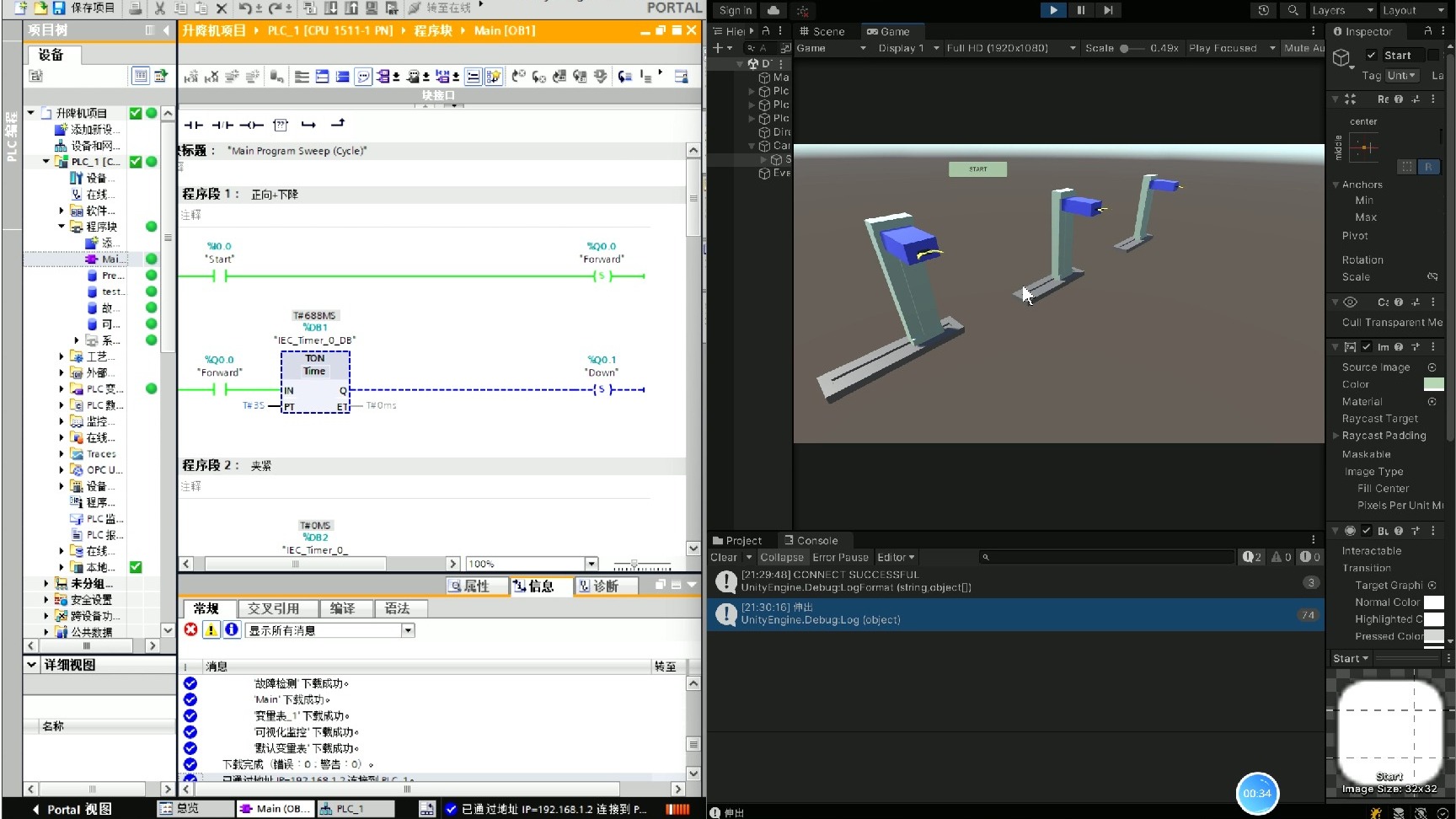Viewport: 1456px width, 819px height.
Task: Insert an empty box instruction
Action: [x=281, y=125]
